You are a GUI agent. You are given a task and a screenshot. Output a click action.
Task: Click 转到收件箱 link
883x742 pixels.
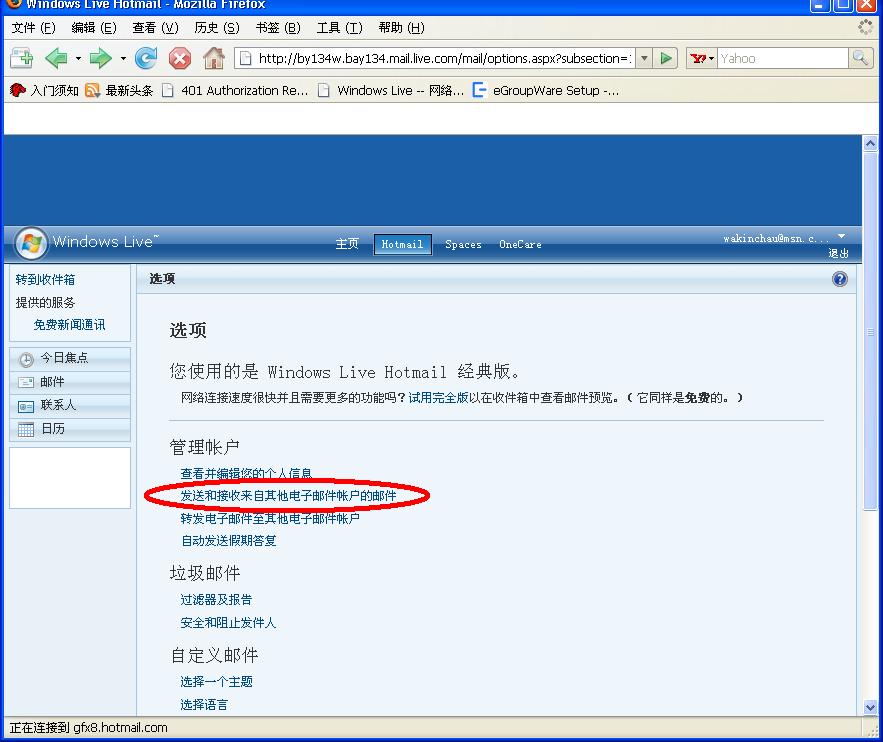(x=45, y=280)
